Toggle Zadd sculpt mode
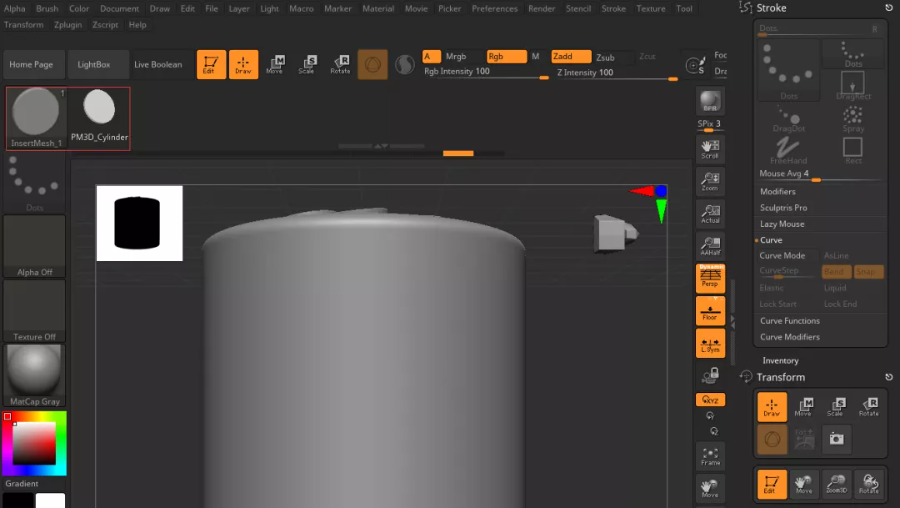 [x=571, y=56]
